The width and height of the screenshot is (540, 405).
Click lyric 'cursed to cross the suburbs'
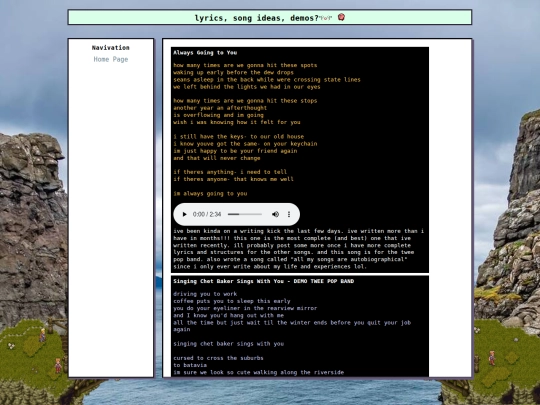point(218,358)
